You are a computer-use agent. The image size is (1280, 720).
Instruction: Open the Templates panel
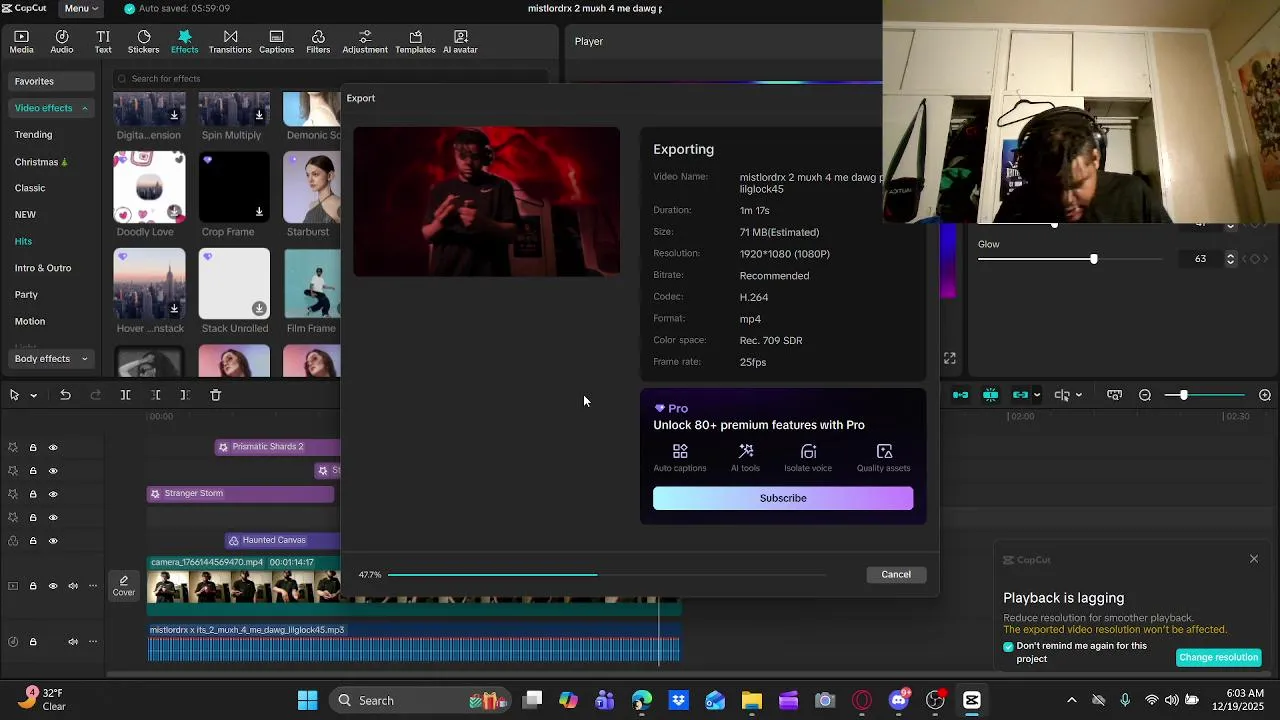point(415,42)
